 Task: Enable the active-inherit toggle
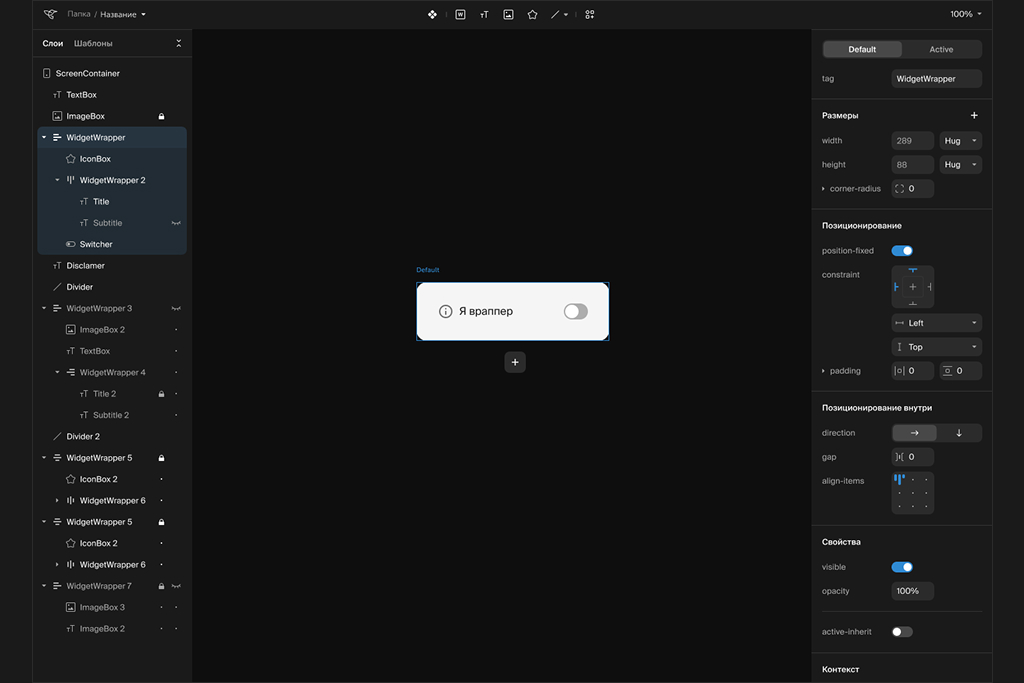pyautogui.click(x=902, y=632)
